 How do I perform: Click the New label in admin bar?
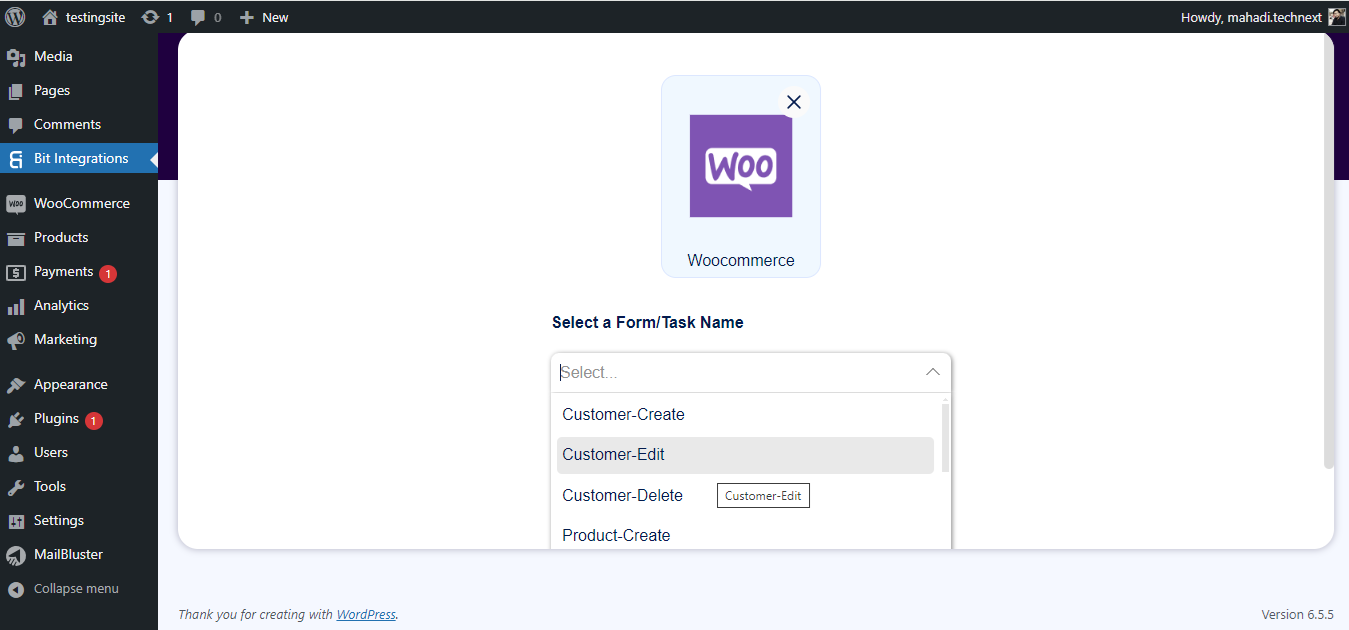[275, 17]
